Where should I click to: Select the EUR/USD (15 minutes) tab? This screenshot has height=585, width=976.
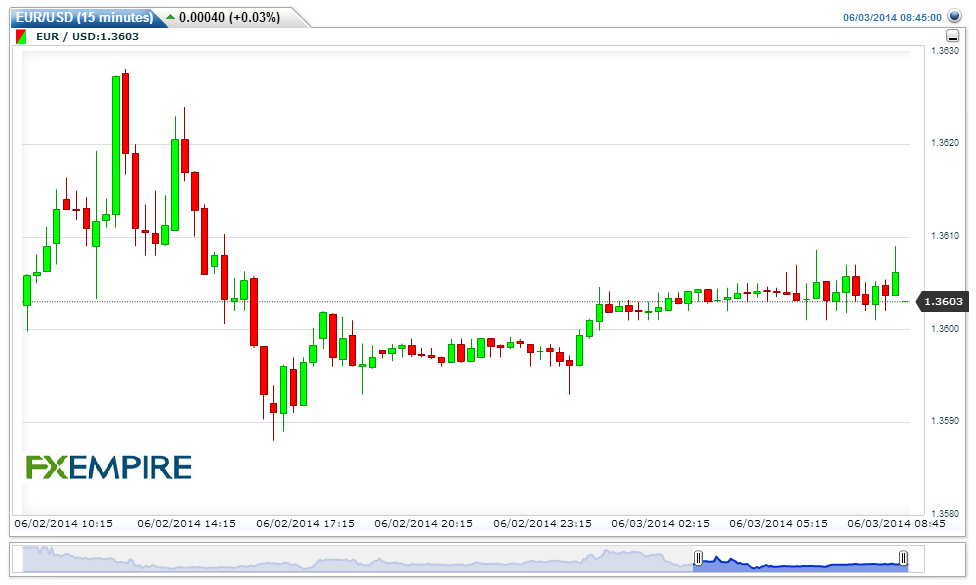pyautogui.click(x=84, y=17)
